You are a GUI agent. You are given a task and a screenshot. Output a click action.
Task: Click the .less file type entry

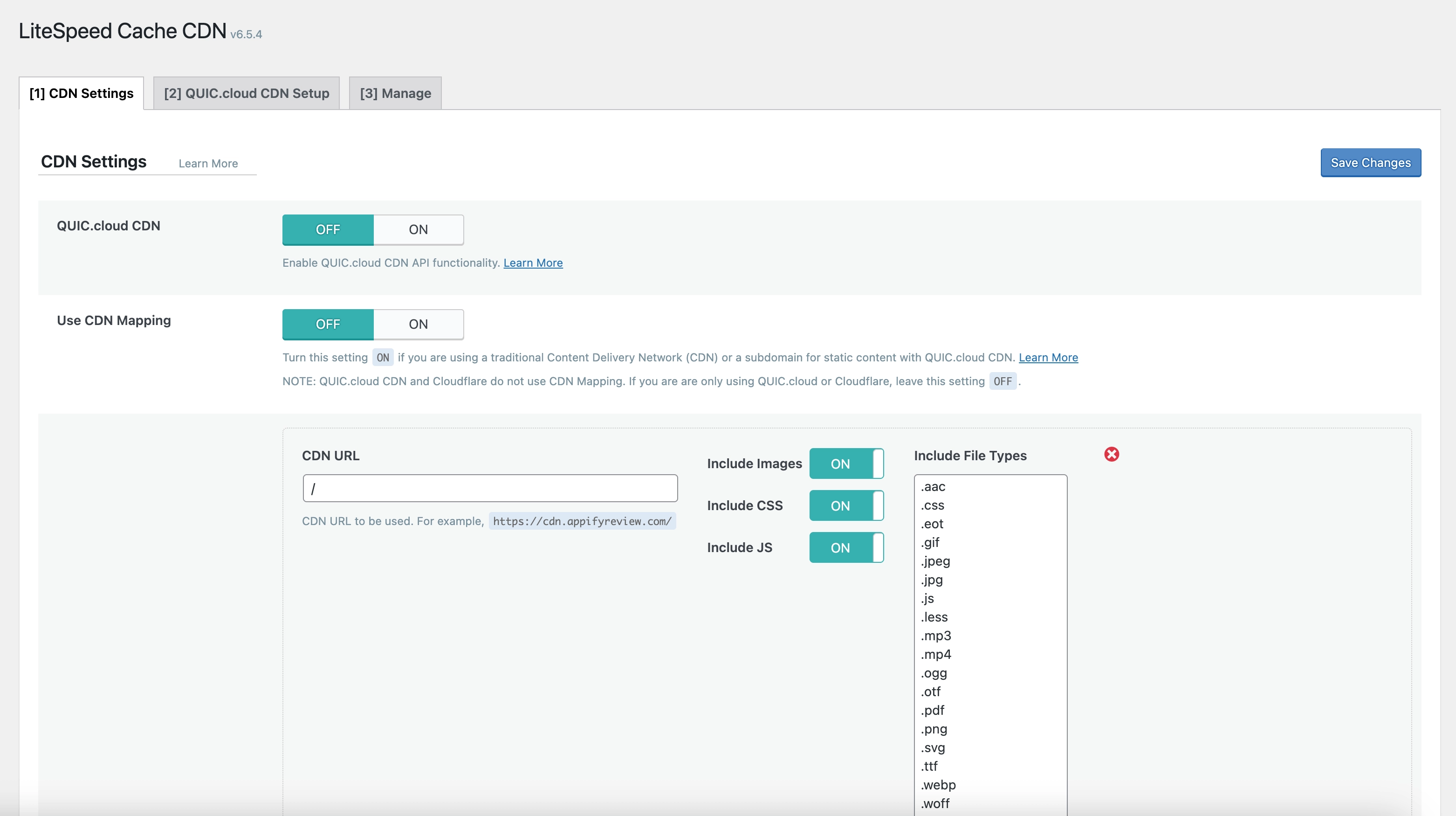click(934, 617)
